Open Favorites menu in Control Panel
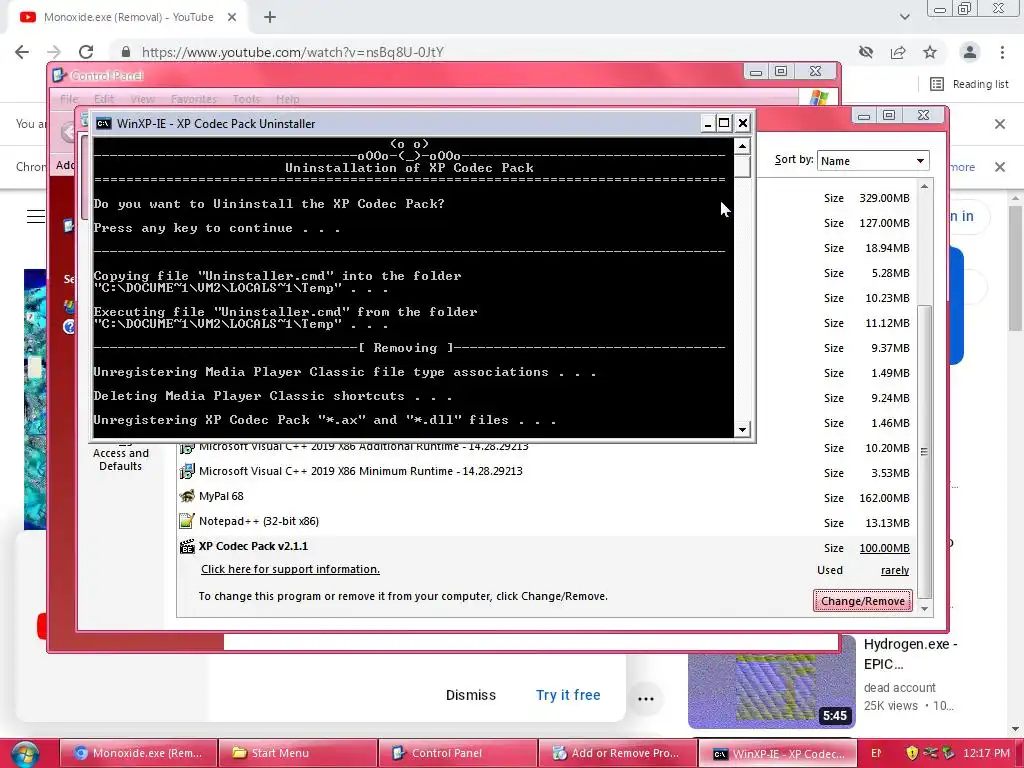The height and width of the screenshot is (768, 1024). (193, 99)
